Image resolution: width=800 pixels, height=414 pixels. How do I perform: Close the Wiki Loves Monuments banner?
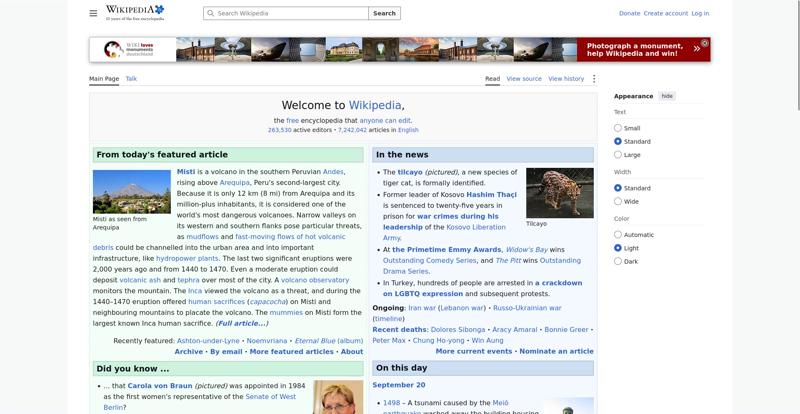(x=705, y=43)
